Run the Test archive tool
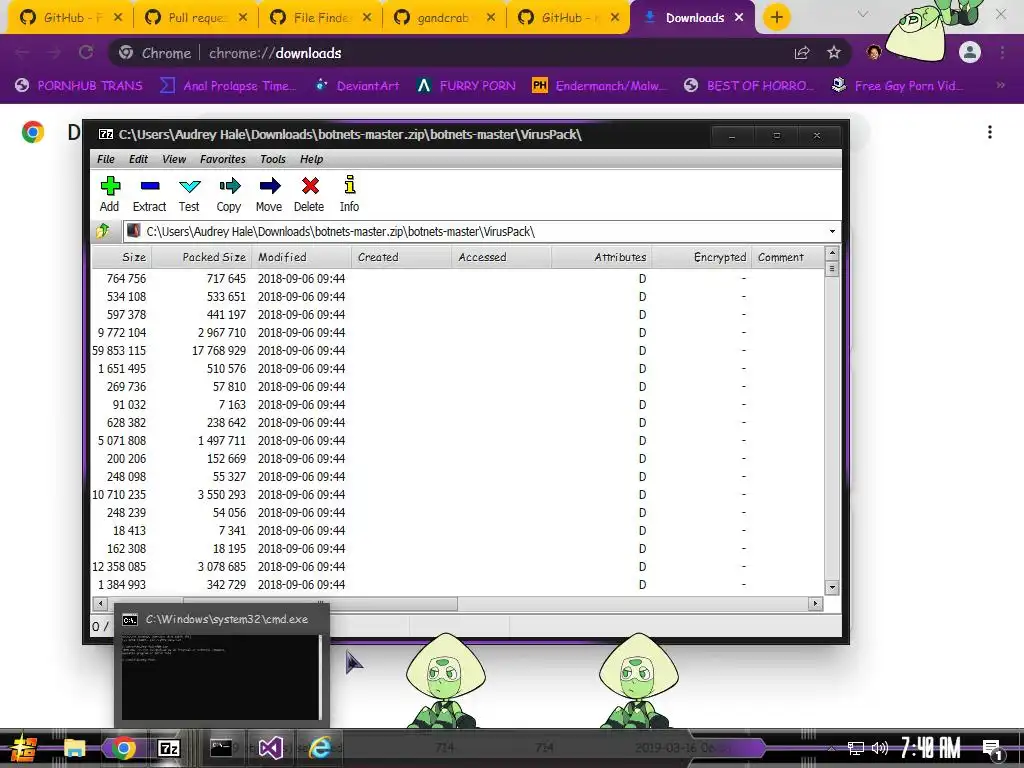This screenshot has height=768, width=1024. 189,194
